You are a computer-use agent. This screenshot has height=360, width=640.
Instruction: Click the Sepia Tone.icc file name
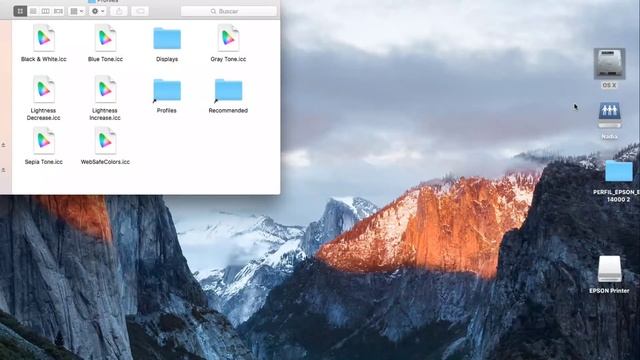pos(44,162)
